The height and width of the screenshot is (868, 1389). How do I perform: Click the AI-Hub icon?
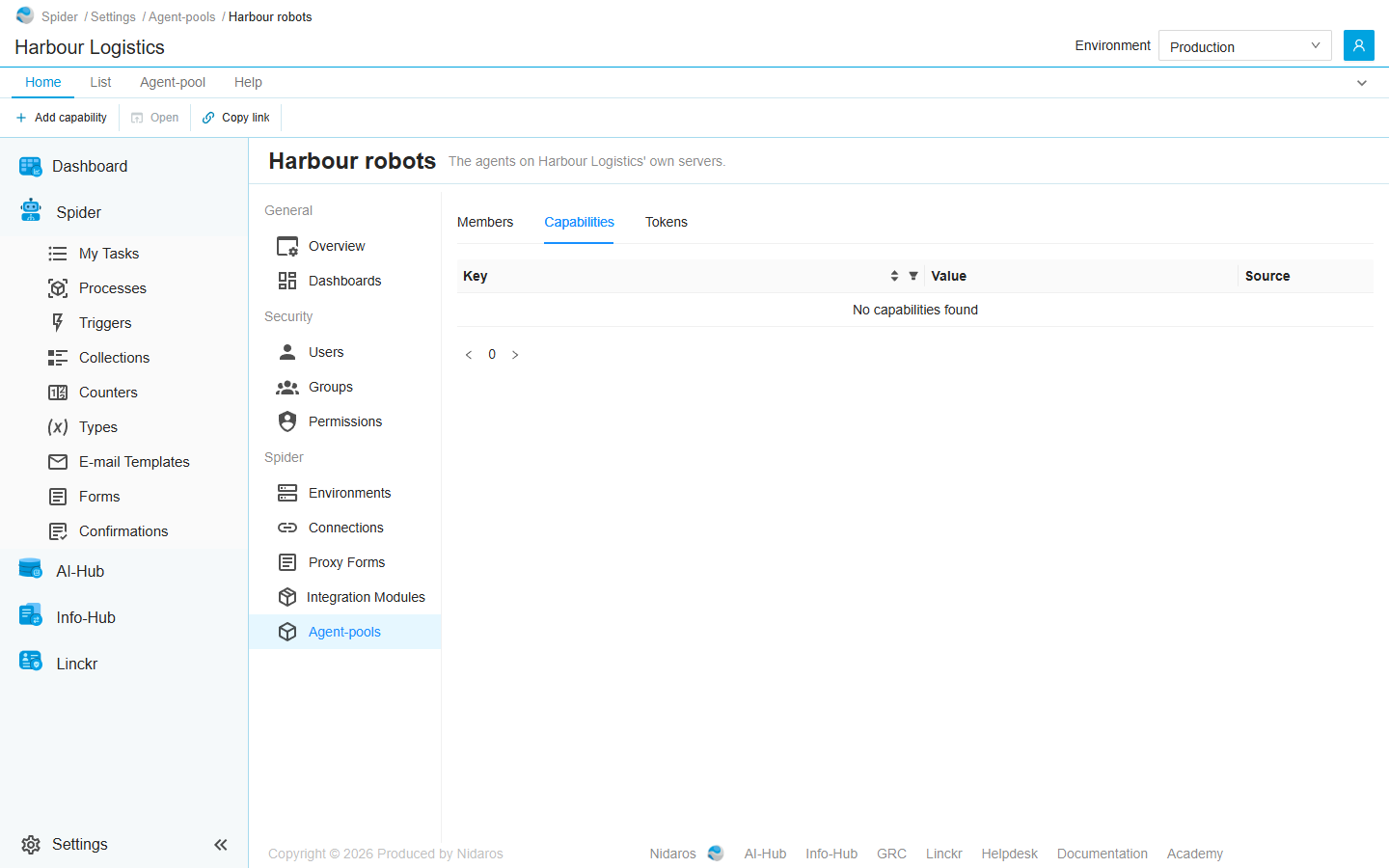click(31, 569)
